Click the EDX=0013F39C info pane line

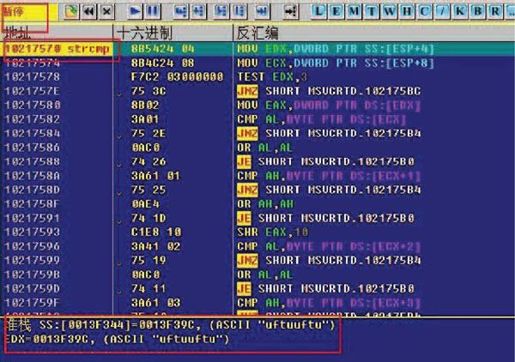pyautogui.click(x=117, y=339)
